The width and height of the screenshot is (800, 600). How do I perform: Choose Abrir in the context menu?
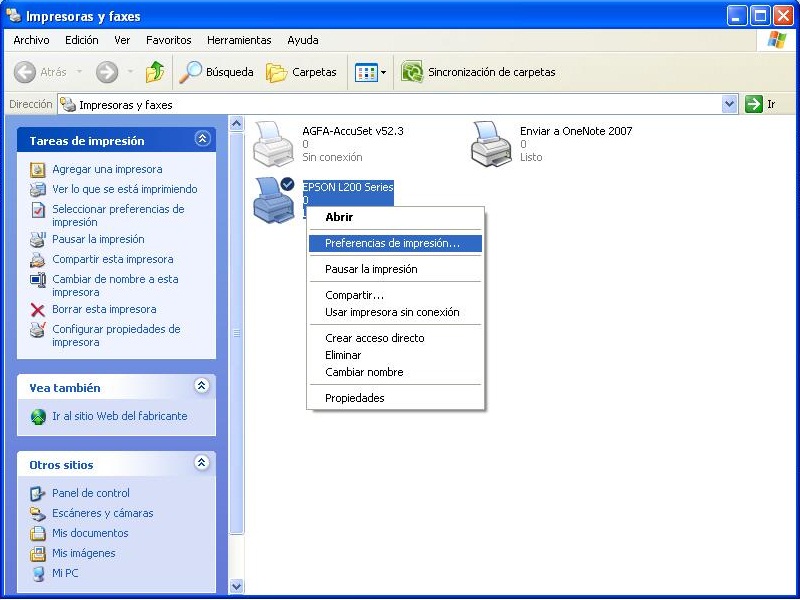point(395,217)
